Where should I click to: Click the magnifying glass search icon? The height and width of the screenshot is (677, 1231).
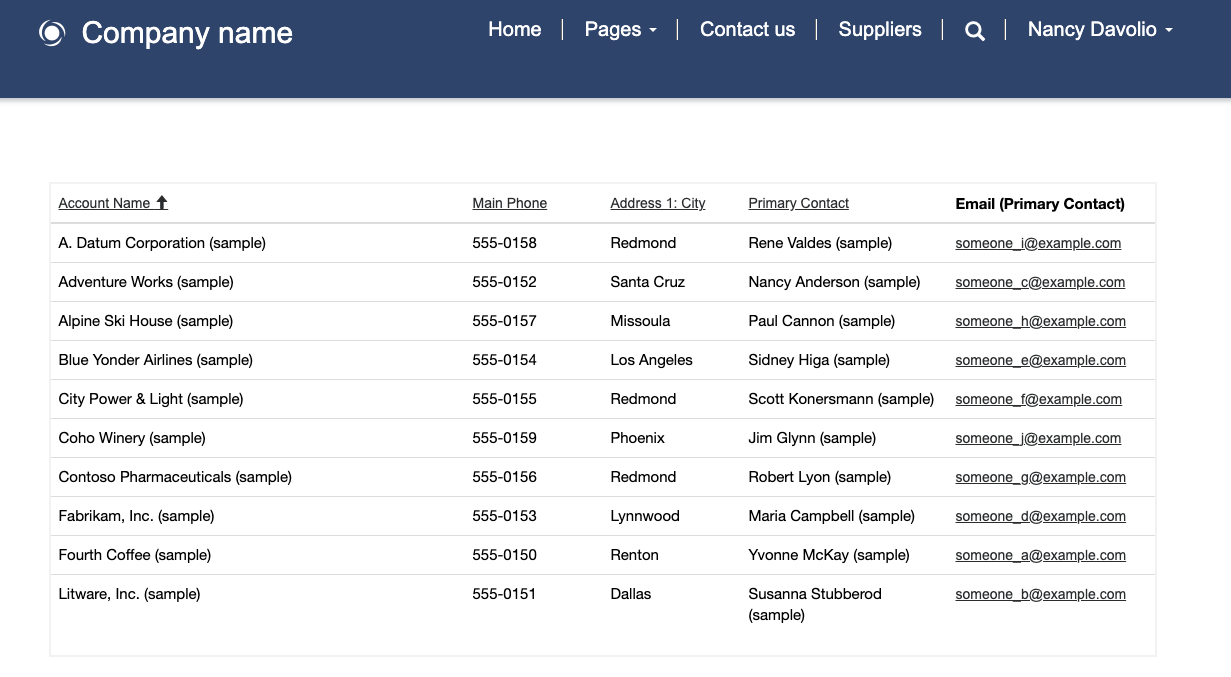(974, 30)
